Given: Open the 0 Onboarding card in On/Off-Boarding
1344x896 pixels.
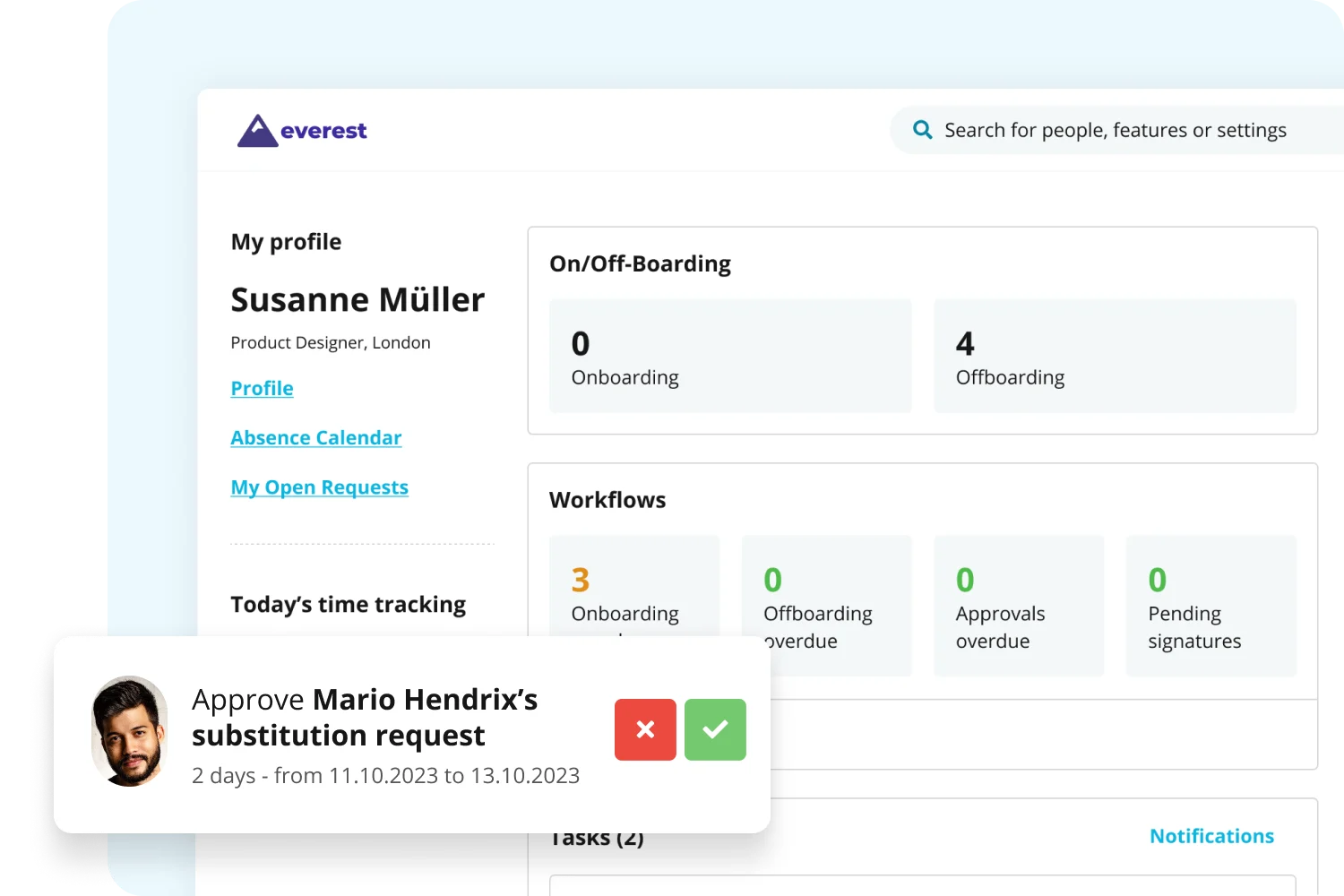Looking at the screenshot, I should (x=730, y=356).
